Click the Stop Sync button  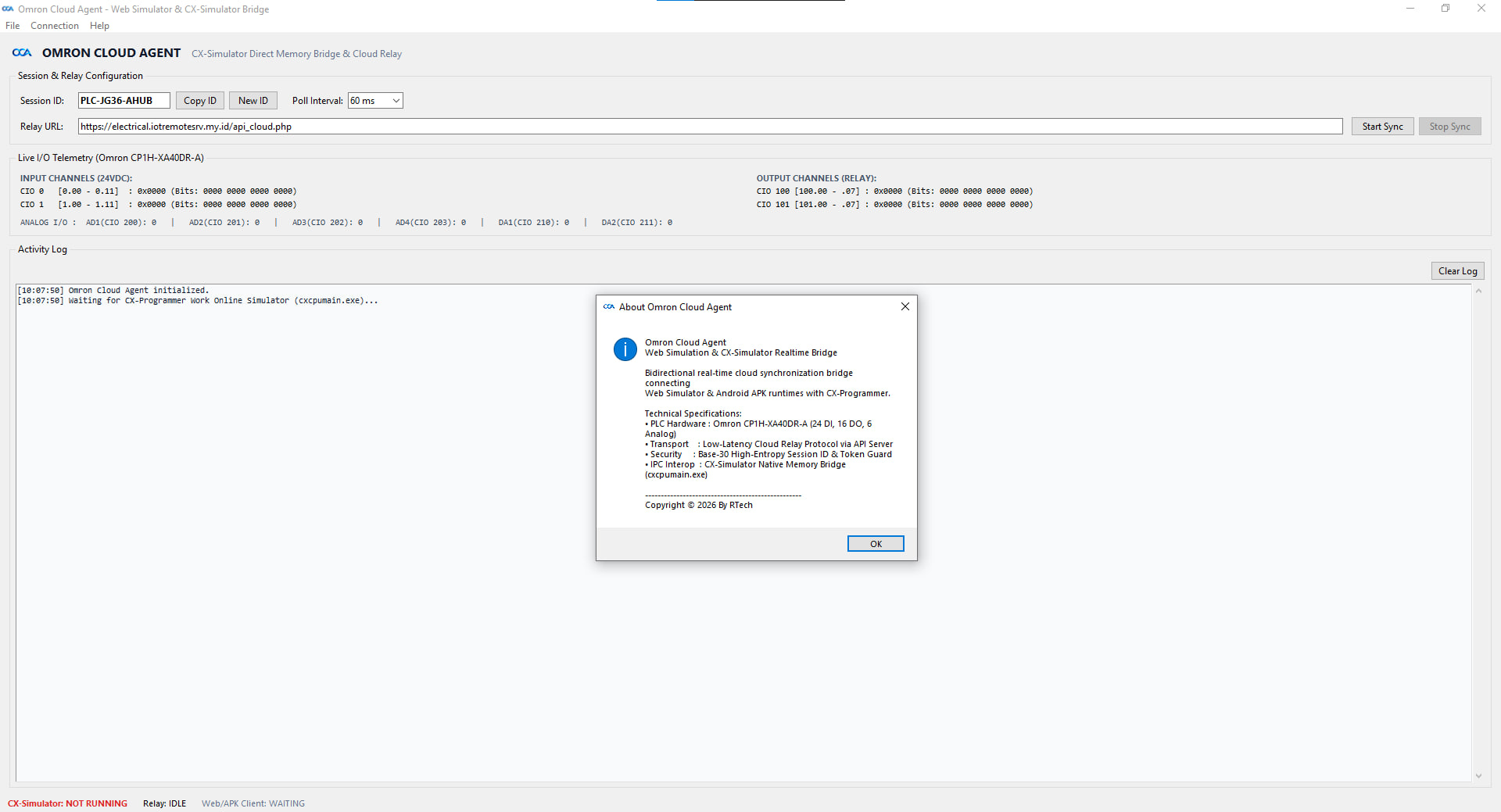[x=1449, y=127]
